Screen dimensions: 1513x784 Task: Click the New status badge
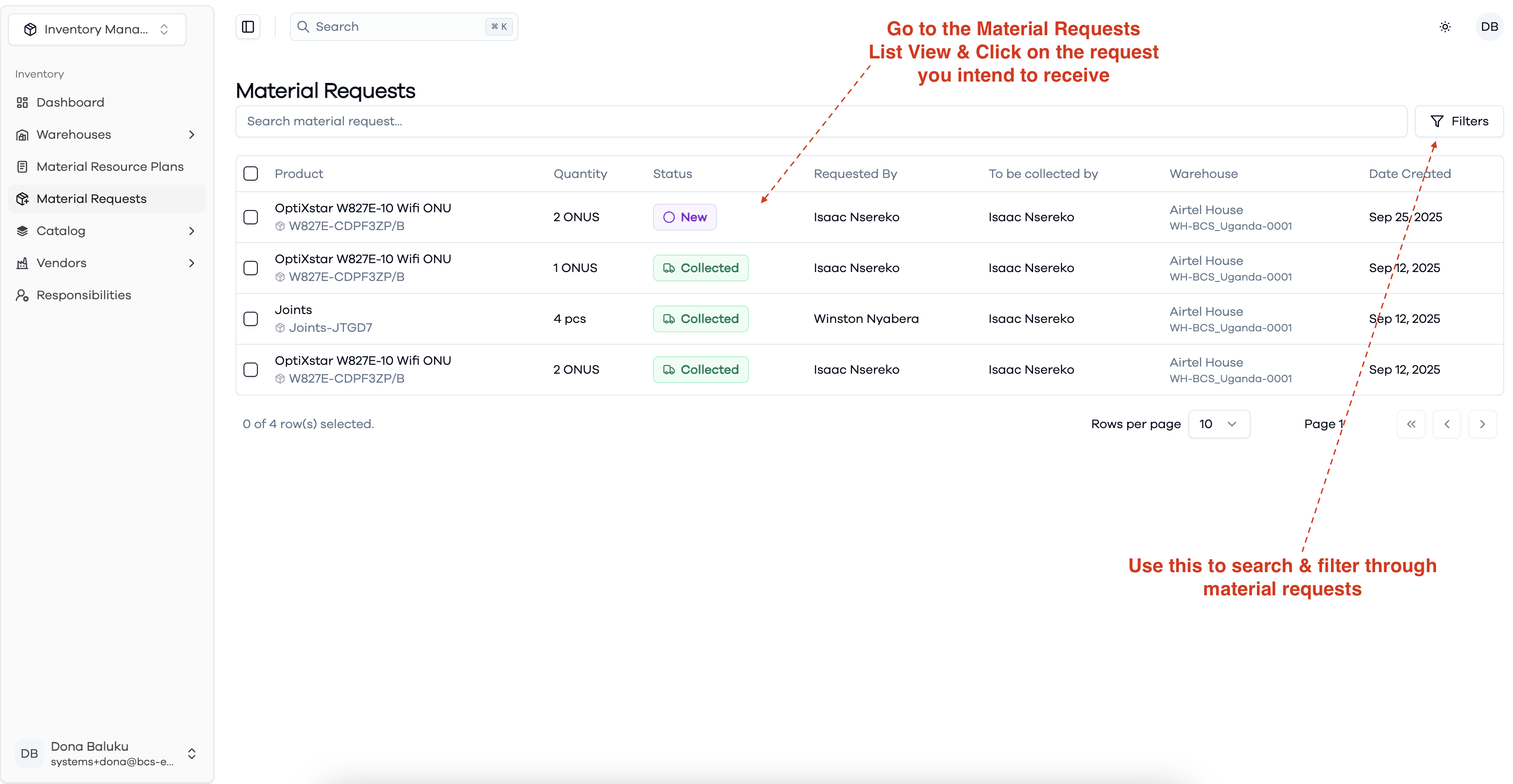pos(684,217)
